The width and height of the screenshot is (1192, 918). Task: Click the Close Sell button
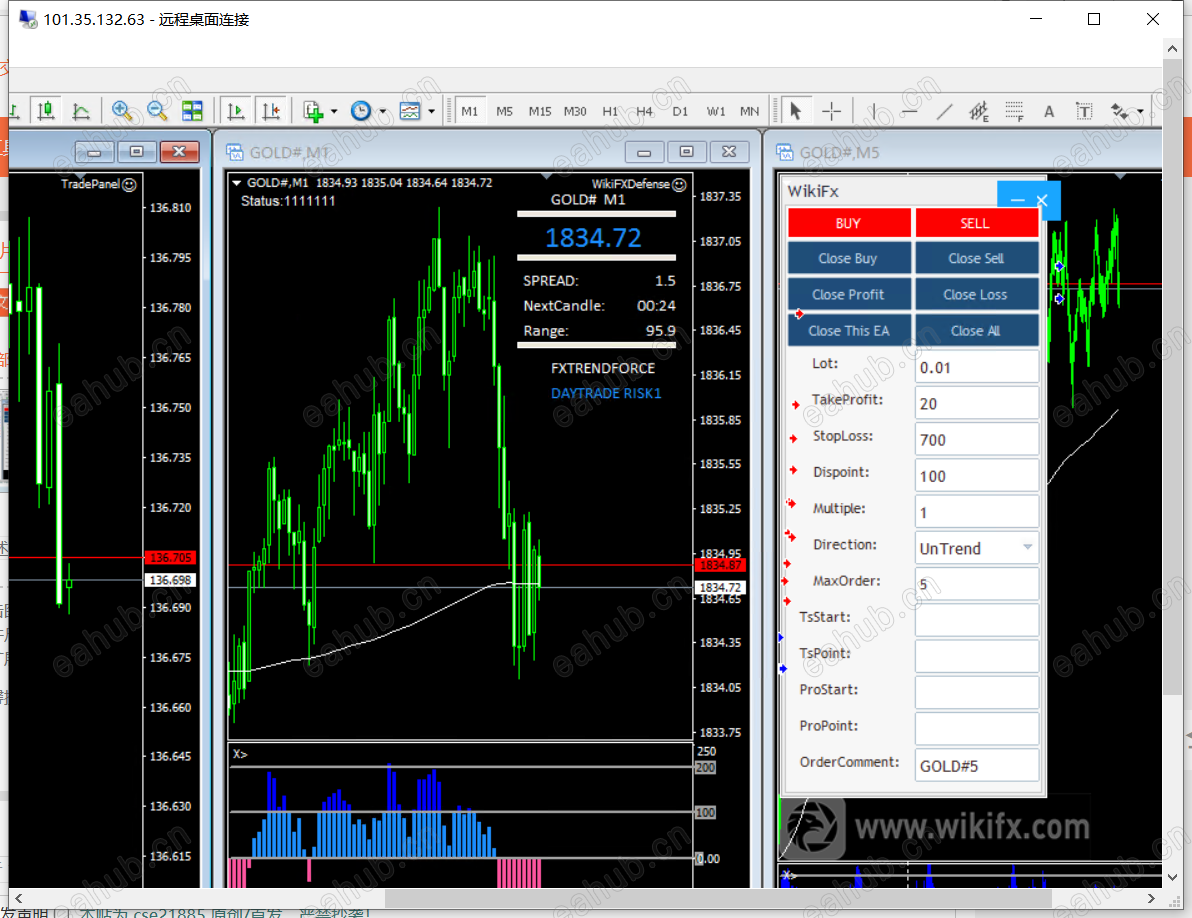[x=976, y=258]
